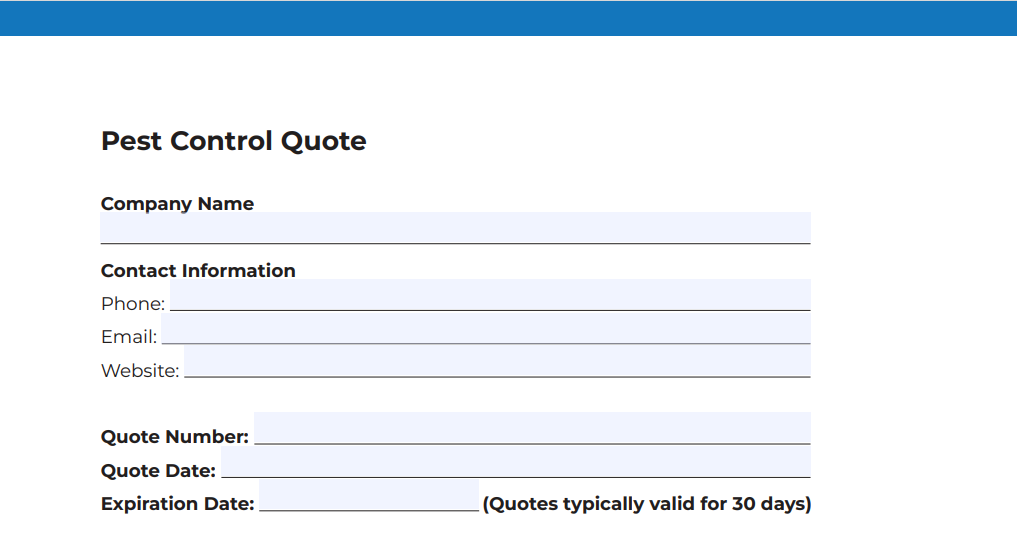Select the Phone input field

490,295
